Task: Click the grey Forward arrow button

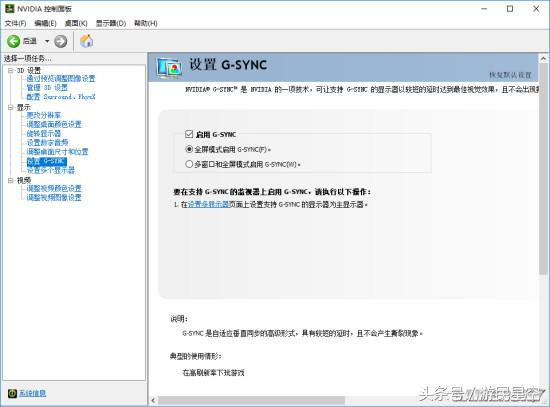Action: (60, 41)
